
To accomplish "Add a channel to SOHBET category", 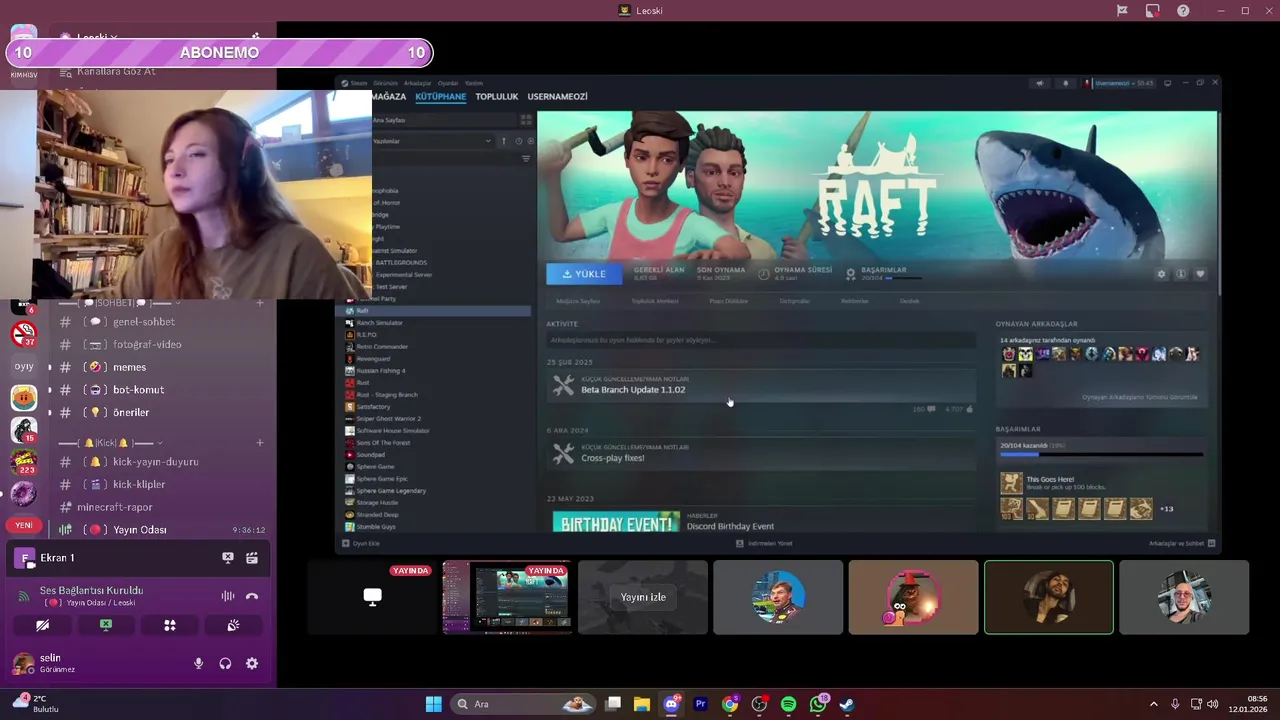I will [260, 303].
